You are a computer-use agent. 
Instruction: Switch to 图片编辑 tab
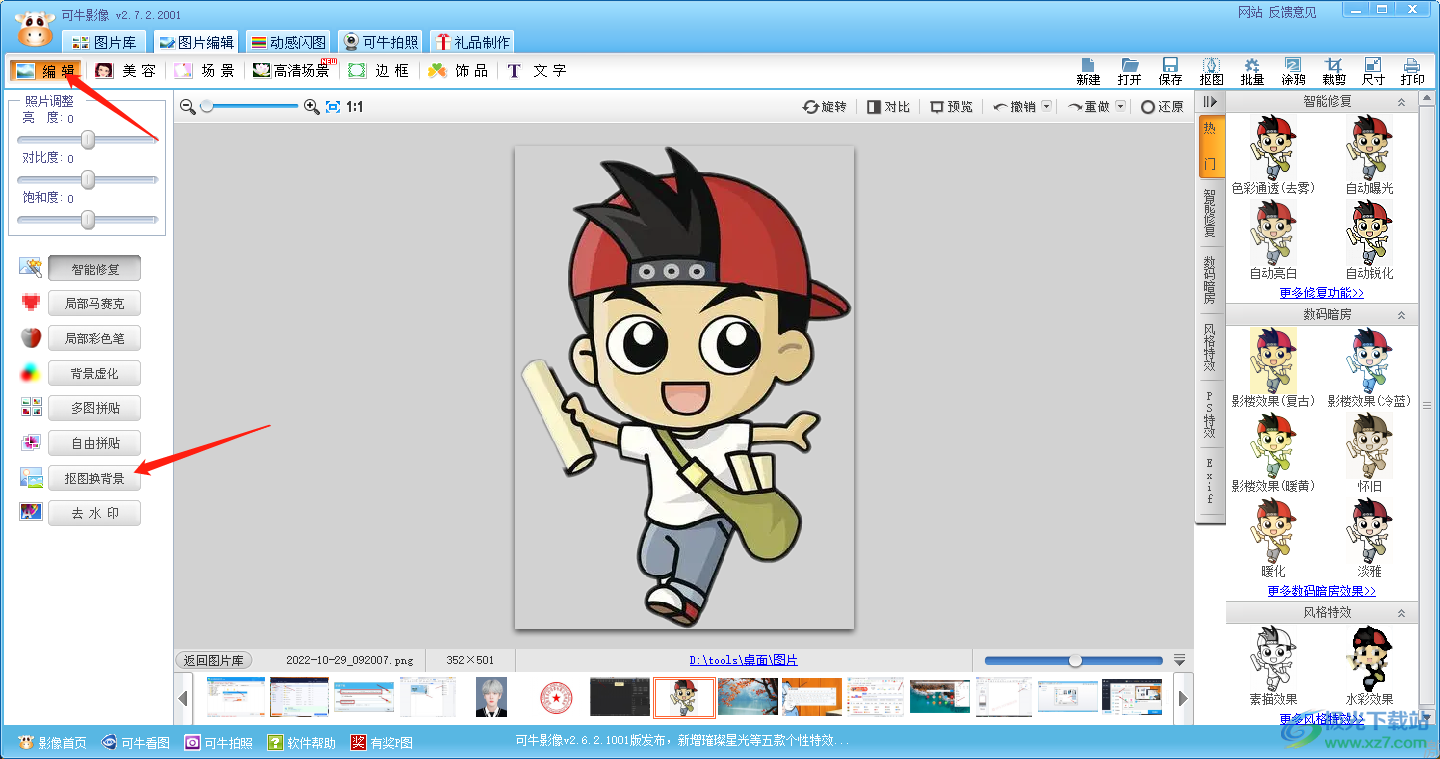[x=196, y=42]
